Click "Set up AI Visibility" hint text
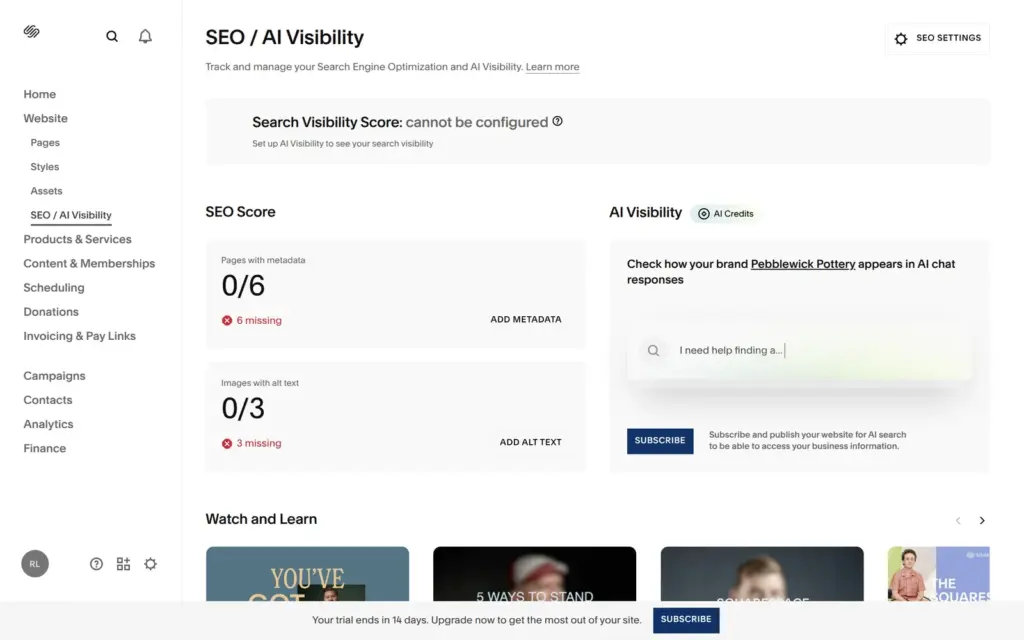This screenshot has width=1024, height=640. 342,144
